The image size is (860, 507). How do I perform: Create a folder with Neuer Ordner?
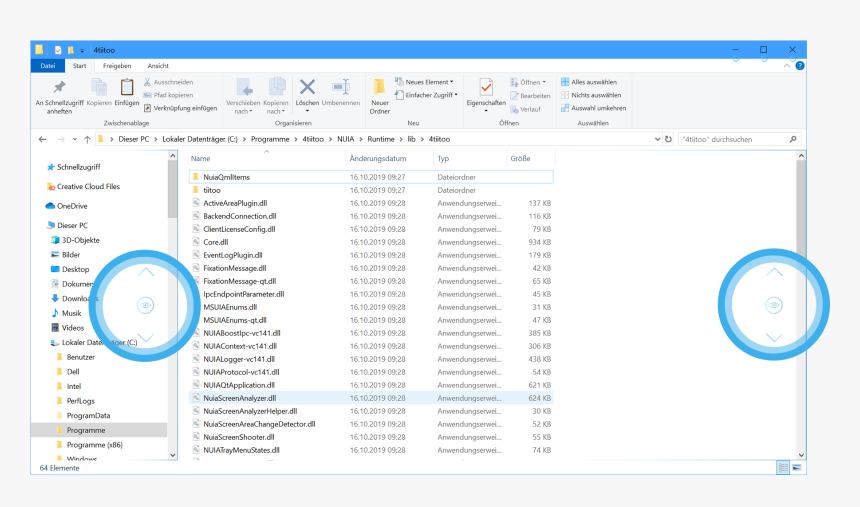[x=380, y=96]
